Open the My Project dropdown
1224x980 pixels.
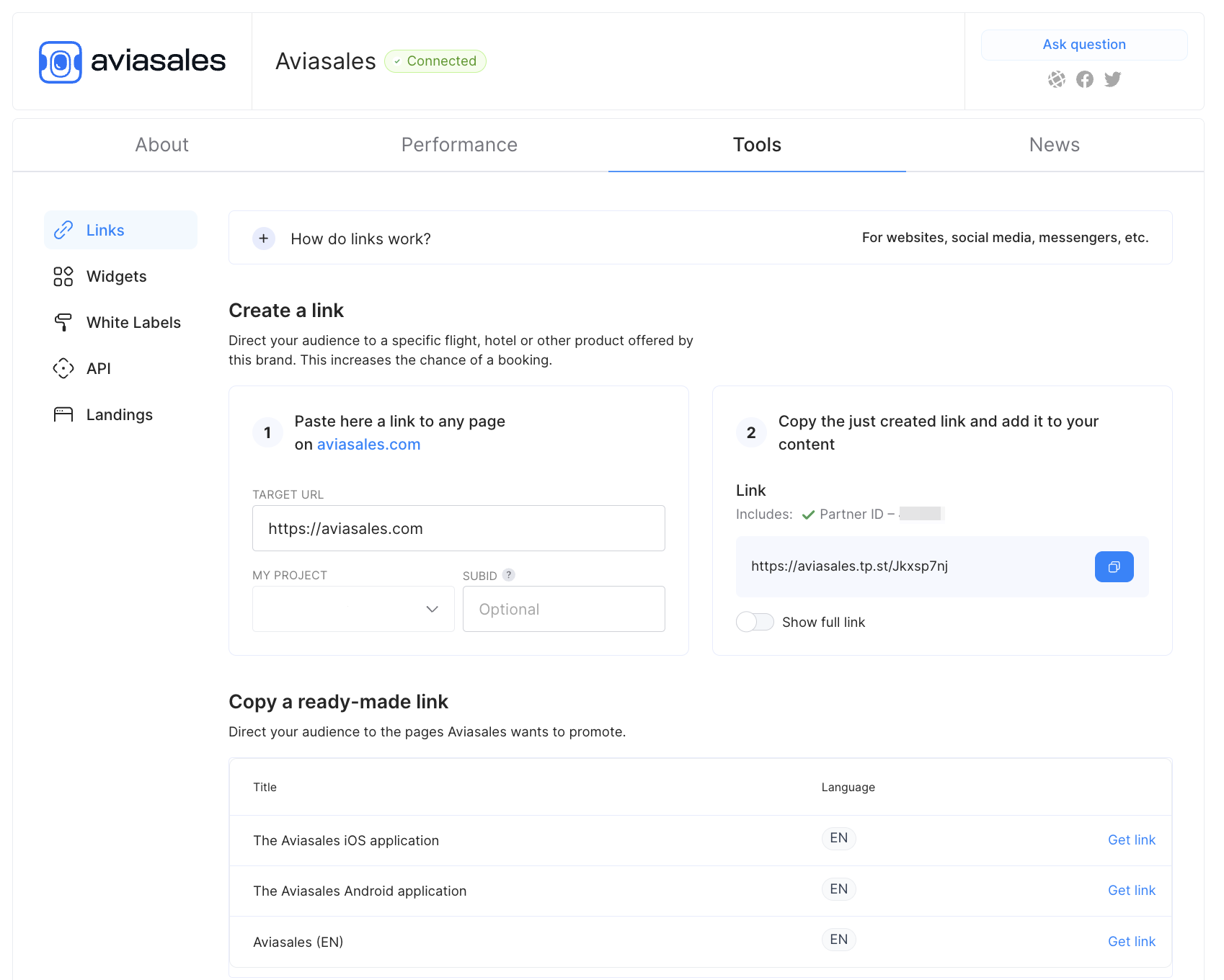353,609
